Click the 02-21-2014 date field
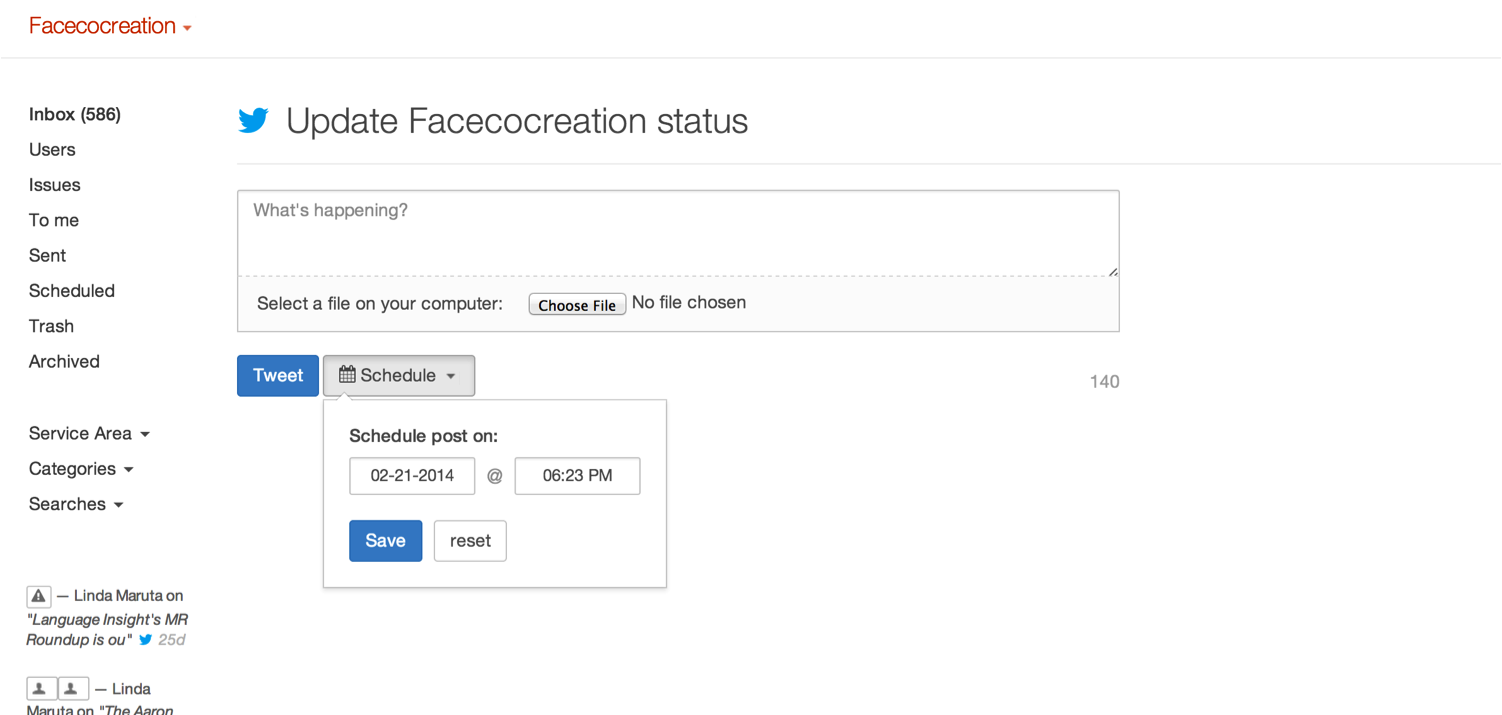The image size is (1502, 715). pos(412,476)
